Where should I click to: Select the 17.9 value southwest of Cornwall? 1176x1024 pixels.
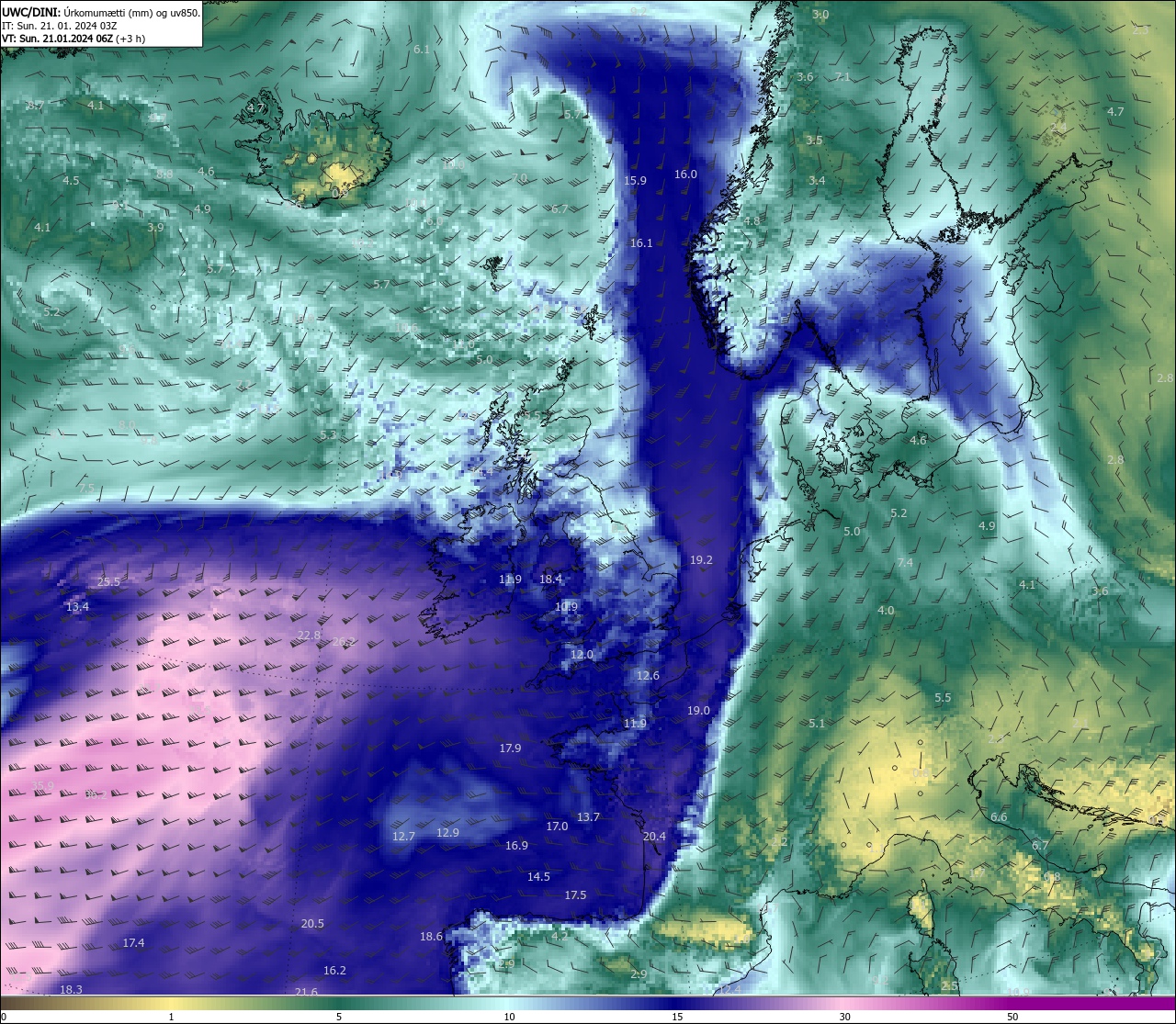510,748
